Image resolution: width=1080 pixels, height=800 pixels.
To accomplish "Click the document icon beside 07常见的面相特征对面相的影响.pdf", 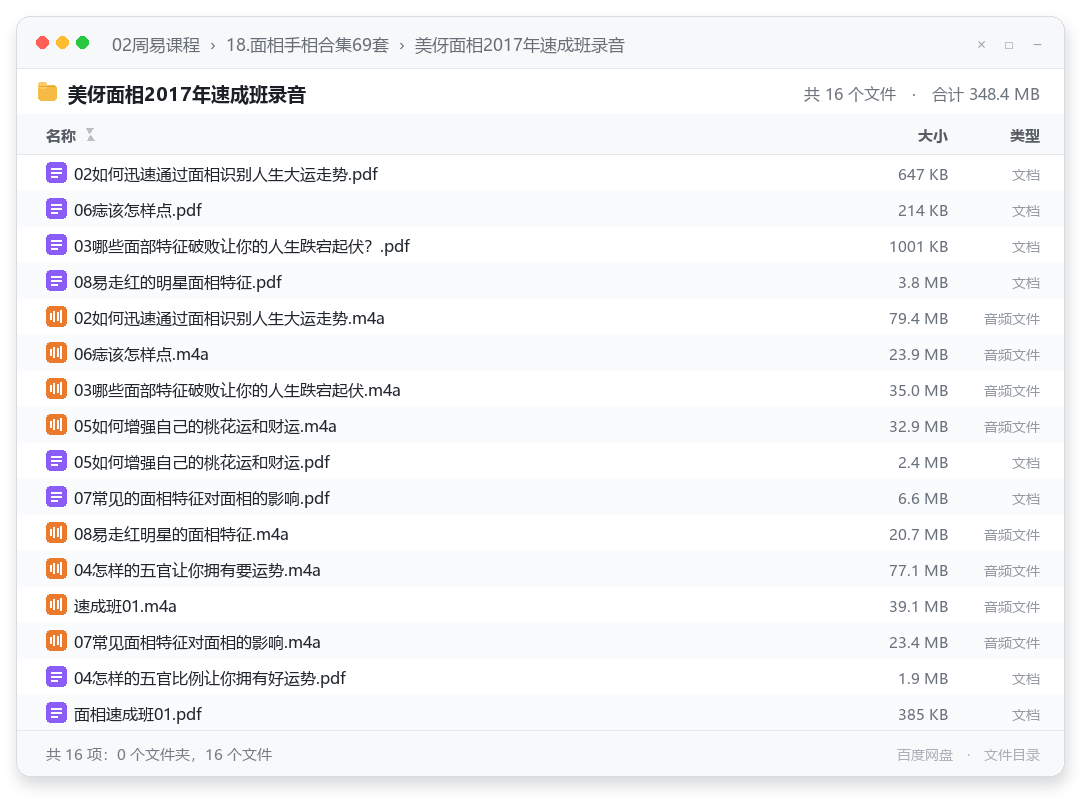I will [56, 497].
